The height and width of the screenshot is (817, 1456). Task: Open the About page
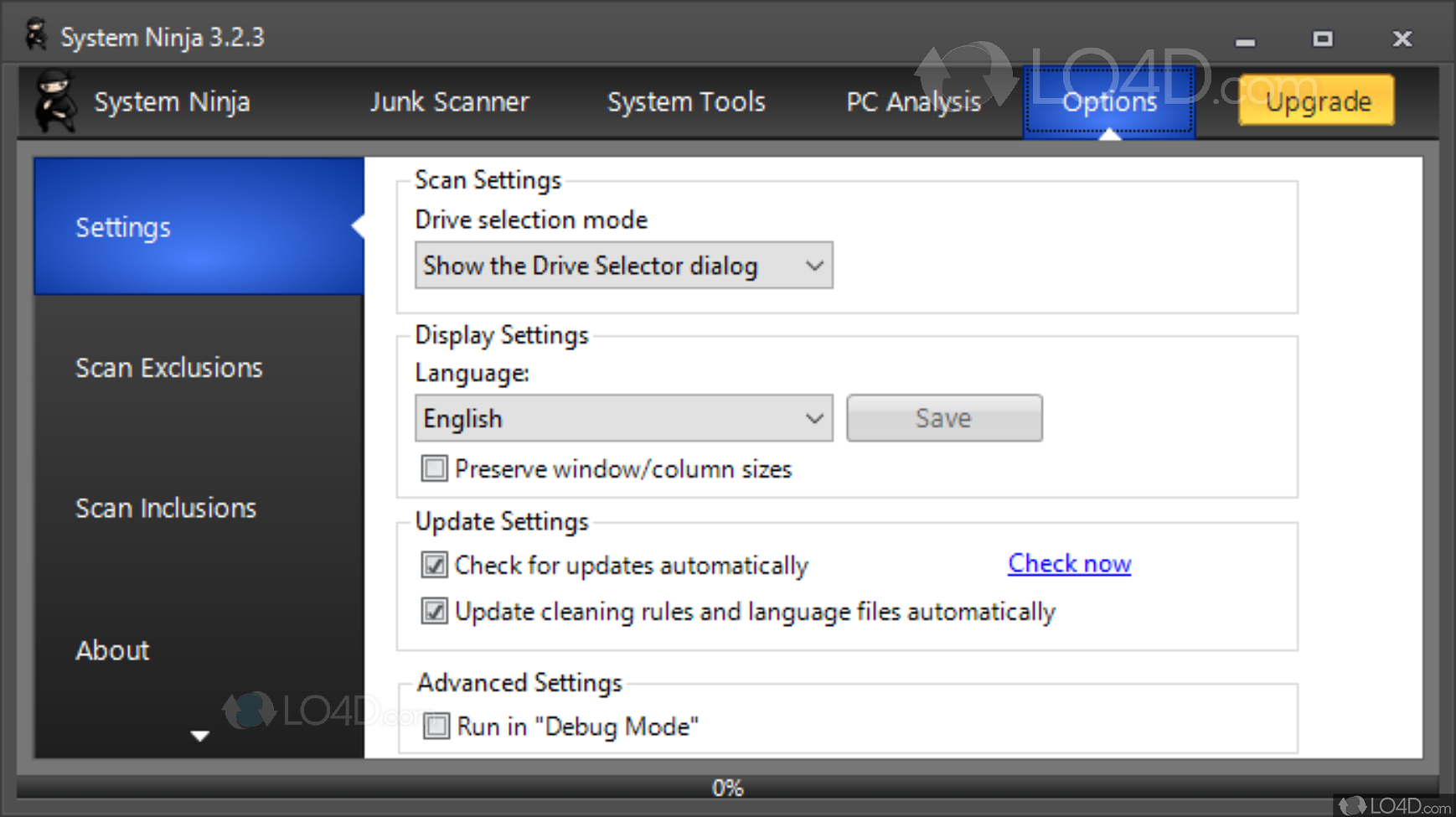(112, 650)
